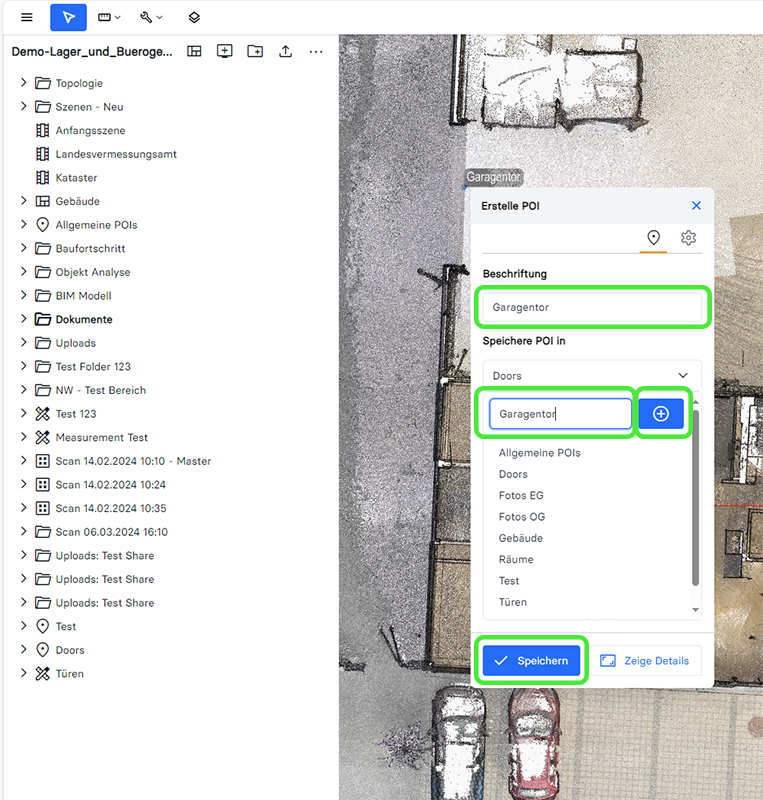
Task: Open the wrench tools dropdown
Action: tap(151, 17)
